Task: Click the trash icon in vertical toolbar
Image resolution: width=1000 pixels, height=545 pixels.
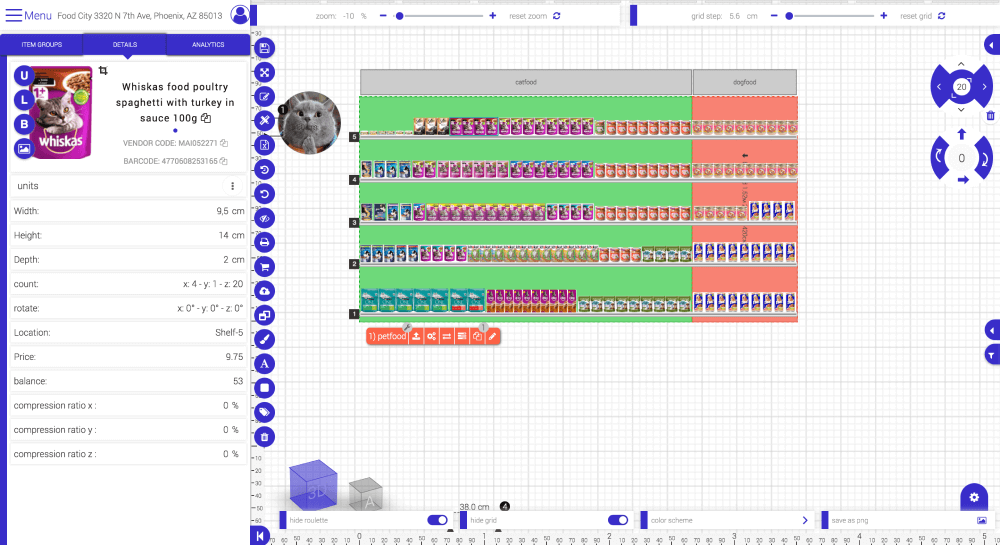Action: [265, 436]
